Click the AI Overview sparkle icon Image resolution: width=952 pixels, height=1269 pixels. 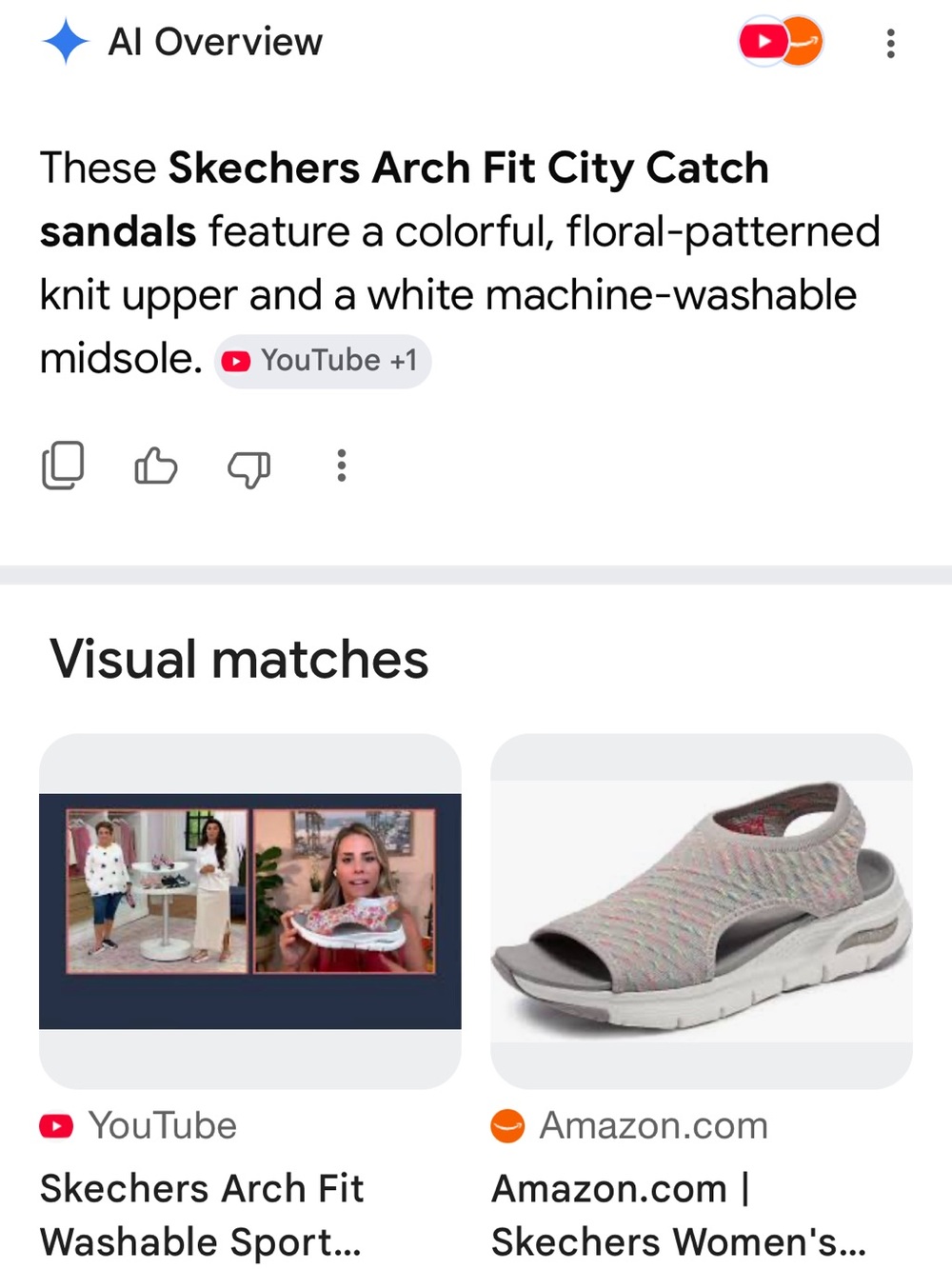point(66,42)
